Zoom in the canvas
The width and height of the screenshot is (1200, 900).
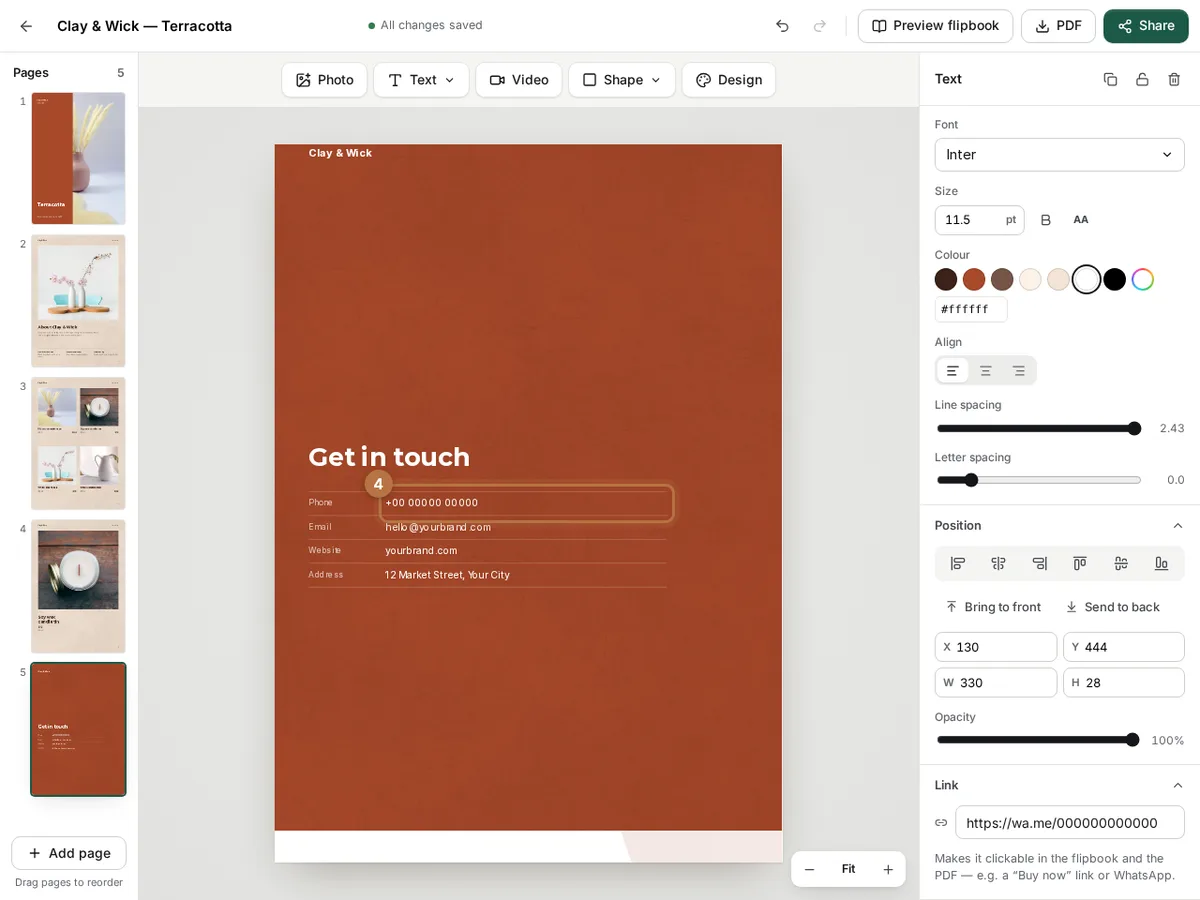888,869
